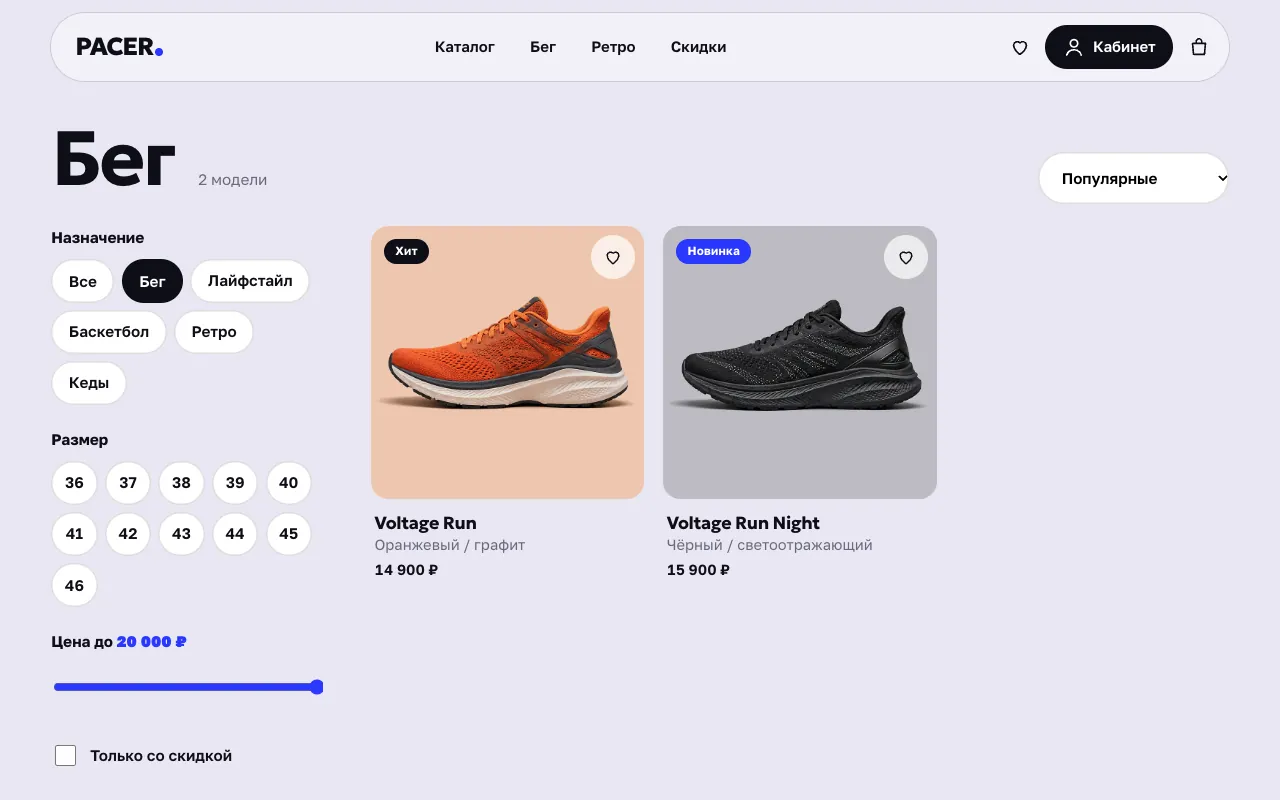Click the 'Voltage Run' product name
This screenshot has height=800, width=1280.
(x=425, y=523)
